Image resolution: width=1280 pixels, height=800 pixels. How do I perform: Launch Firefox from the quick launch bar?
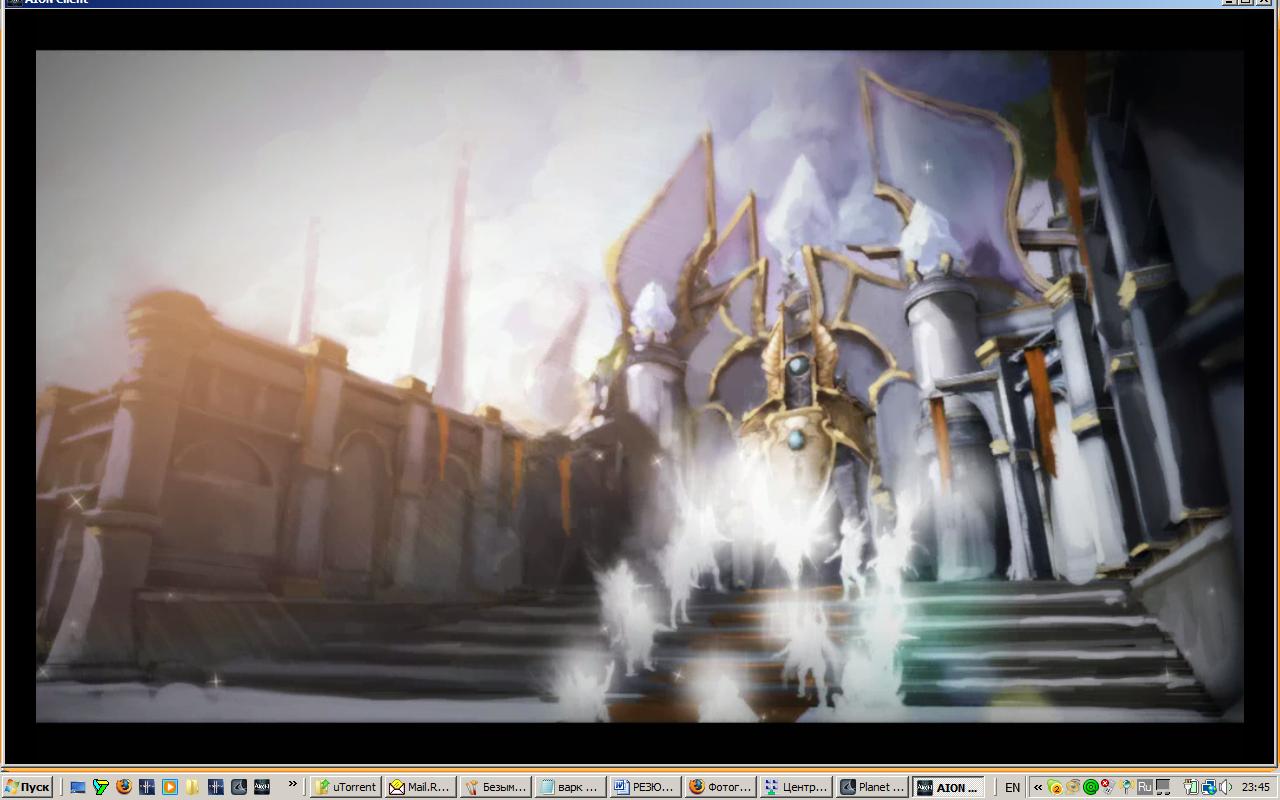tap(124, 787)
